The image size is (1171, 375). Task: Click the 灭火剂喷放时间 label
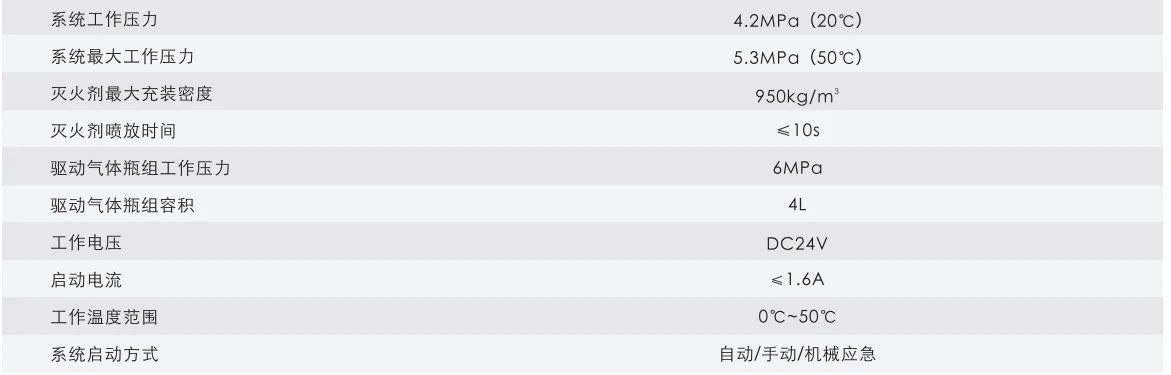[114, 132]
